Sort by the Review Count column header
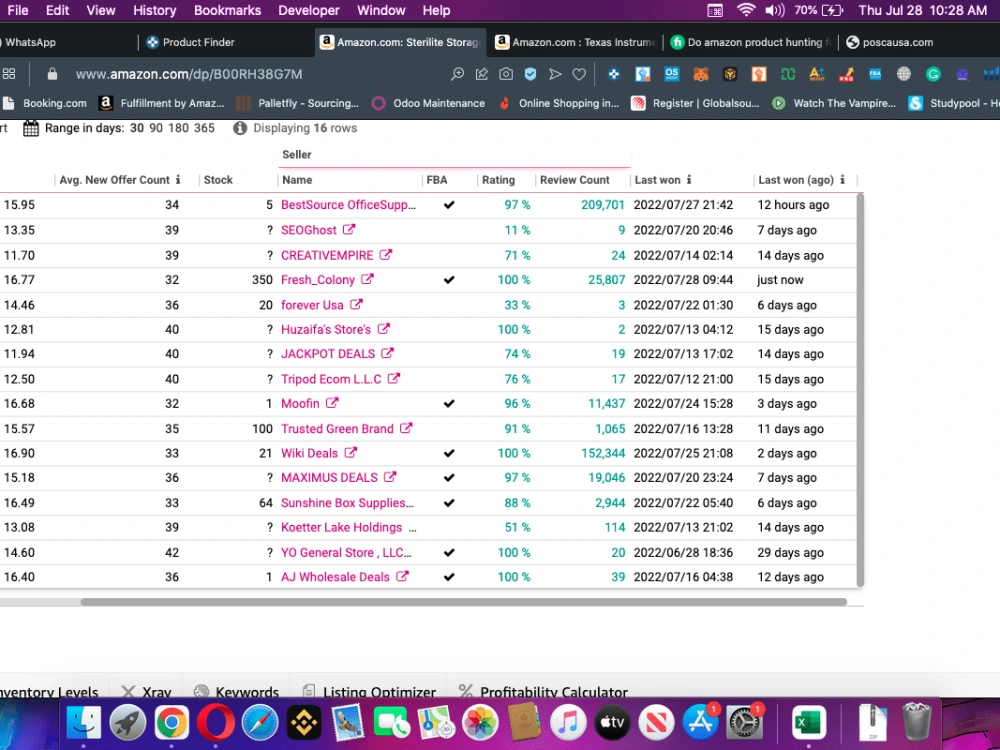 click(x=575, y=180)
